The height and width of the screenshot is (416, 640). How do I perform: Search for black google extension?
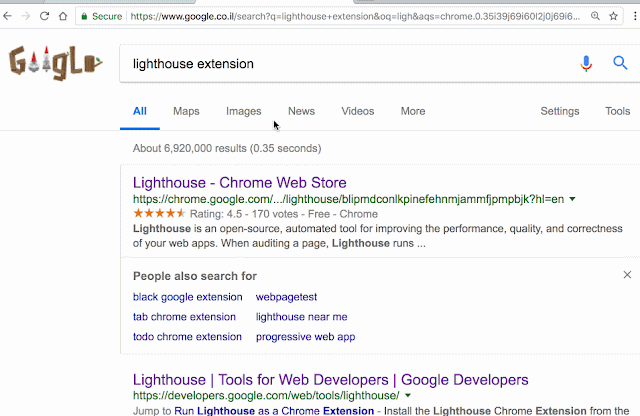coord(188,297)
